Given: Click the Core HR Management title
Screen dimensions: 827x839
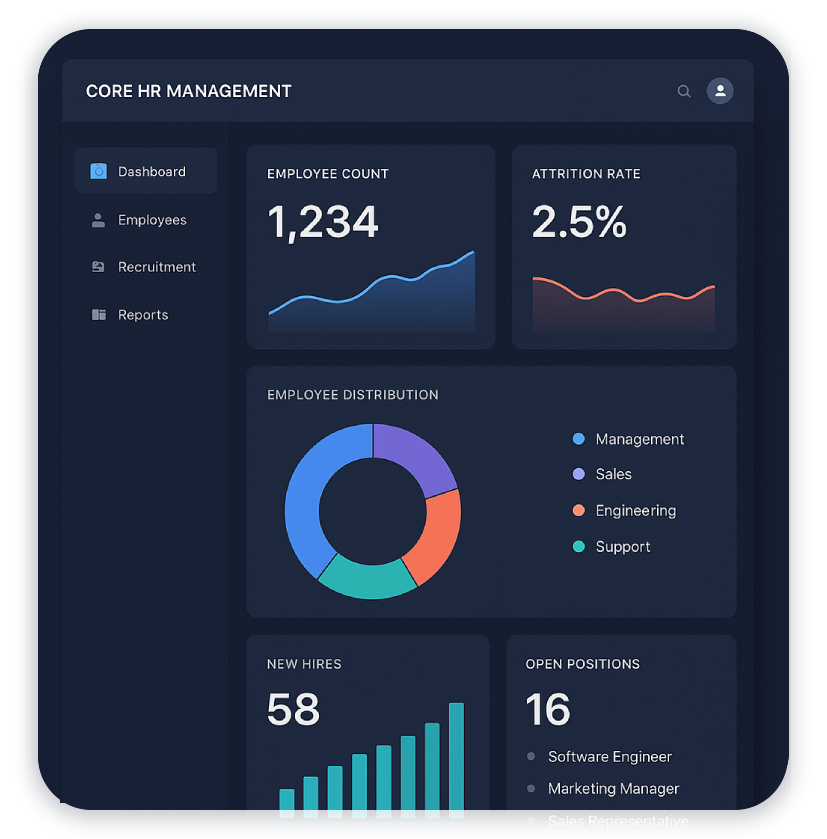Looking at the screenshot, I should pos(189,91).
